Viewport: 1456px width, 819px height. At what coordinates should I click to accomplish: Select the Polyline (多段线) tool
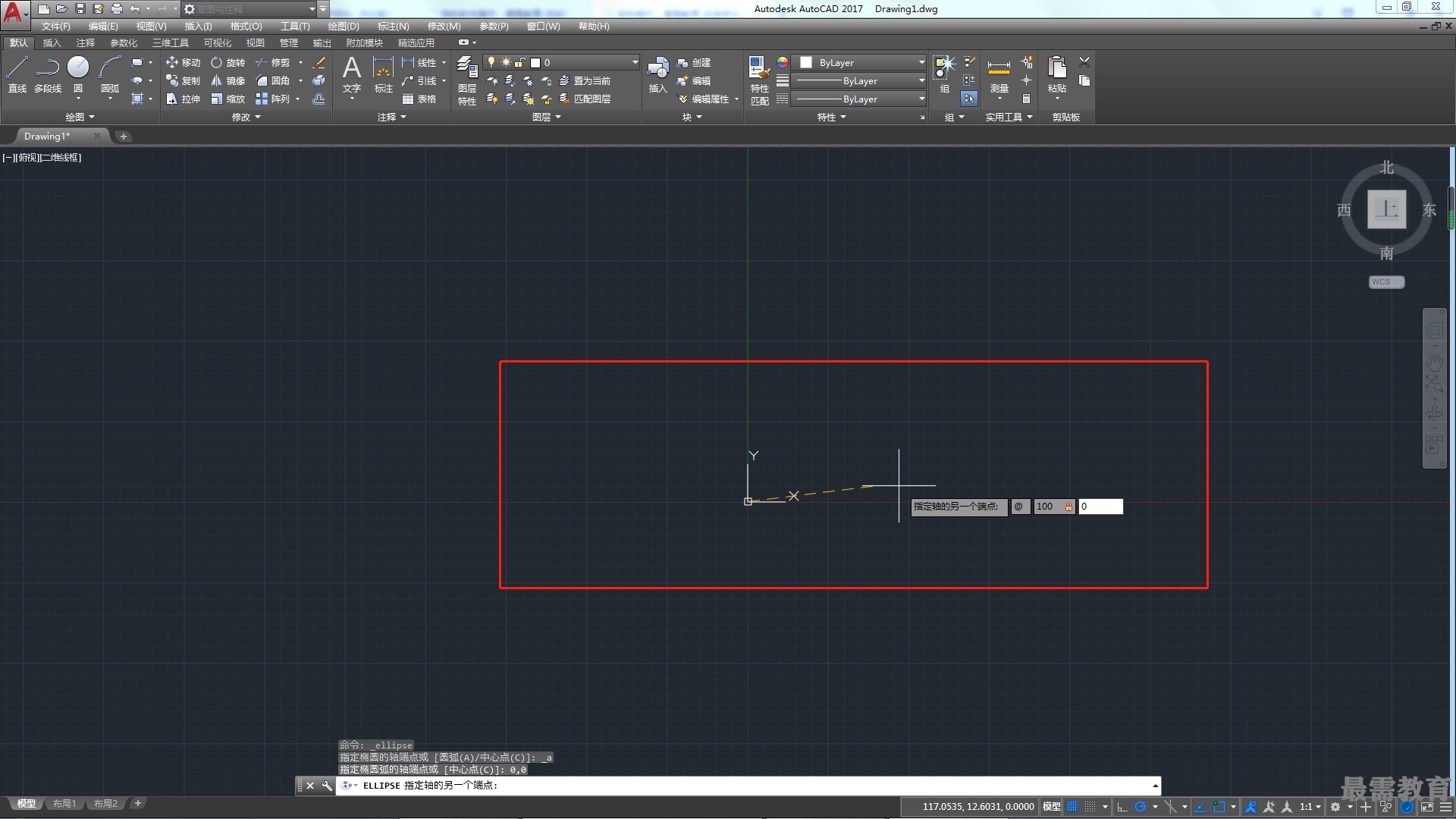point(48,74)
